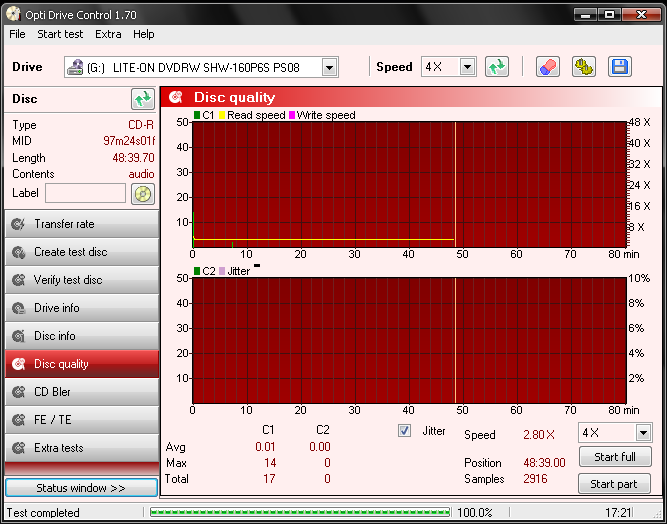Click the Contents value audio

point(141,174)
